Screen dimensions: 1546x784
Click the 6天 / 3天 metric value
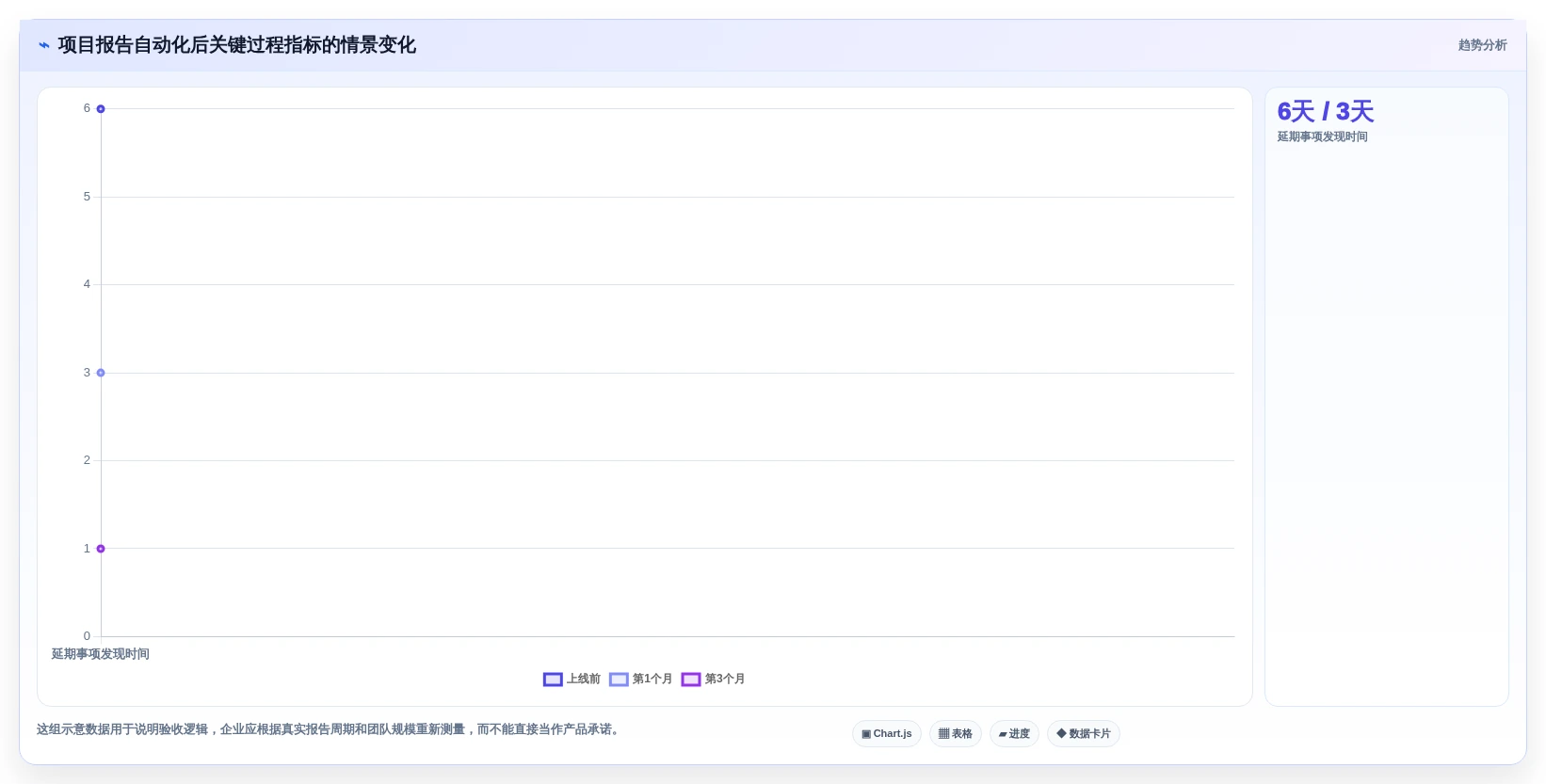[x=1325, y=112]
